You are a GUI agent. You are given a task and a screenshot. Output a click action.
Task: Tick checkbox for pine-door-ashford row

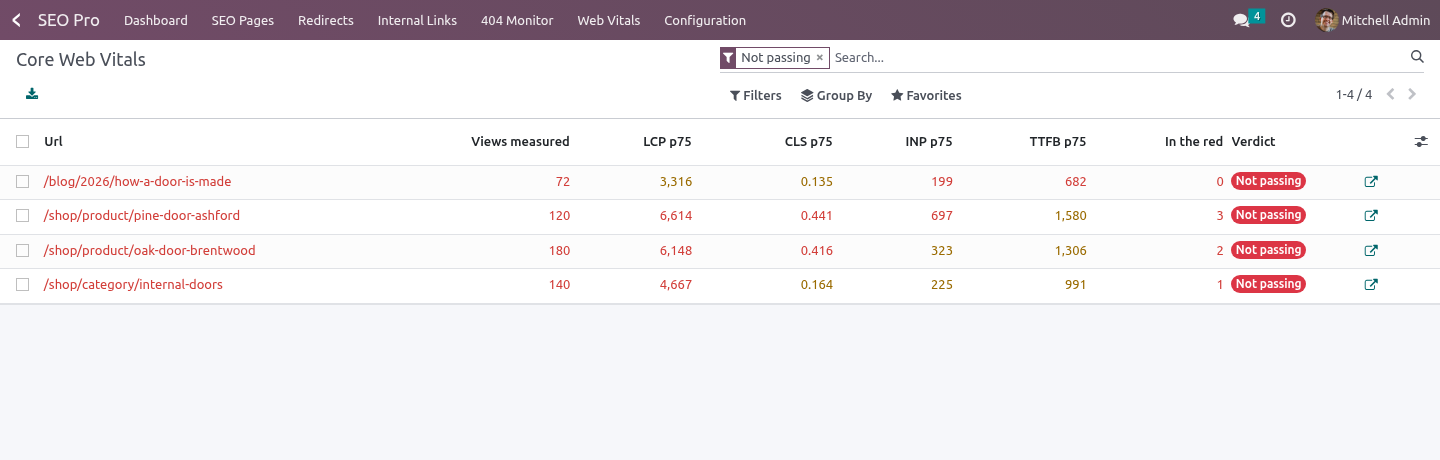coord(22,216)
